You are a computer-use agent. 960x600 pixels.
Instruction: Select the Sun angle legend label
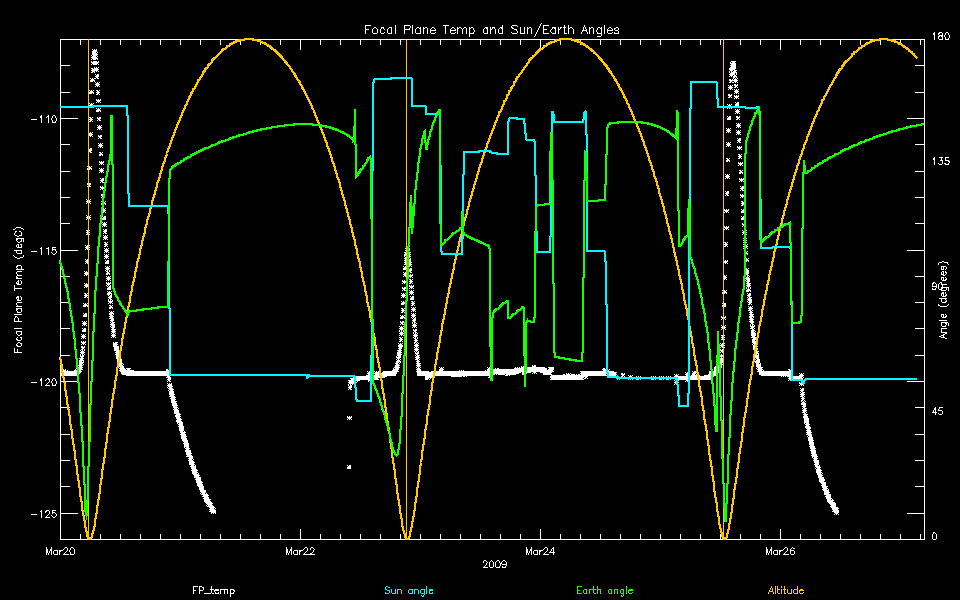(x=409, y=591)
